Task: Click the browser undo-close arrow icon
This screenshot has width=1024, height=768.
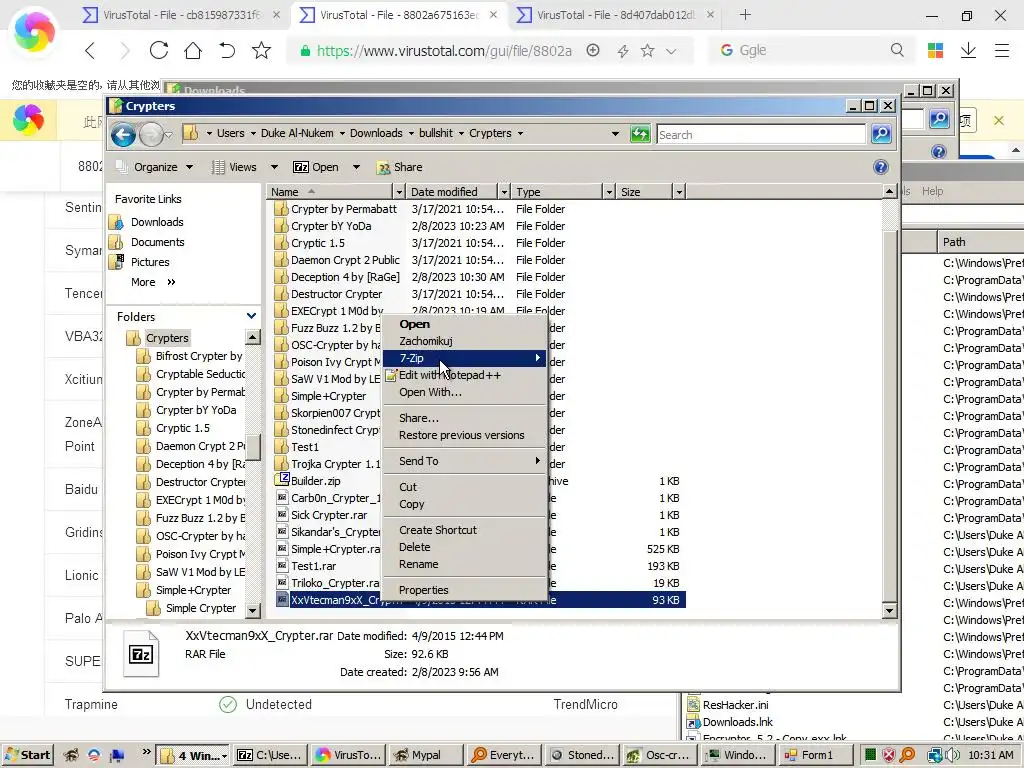Action: 227,50
